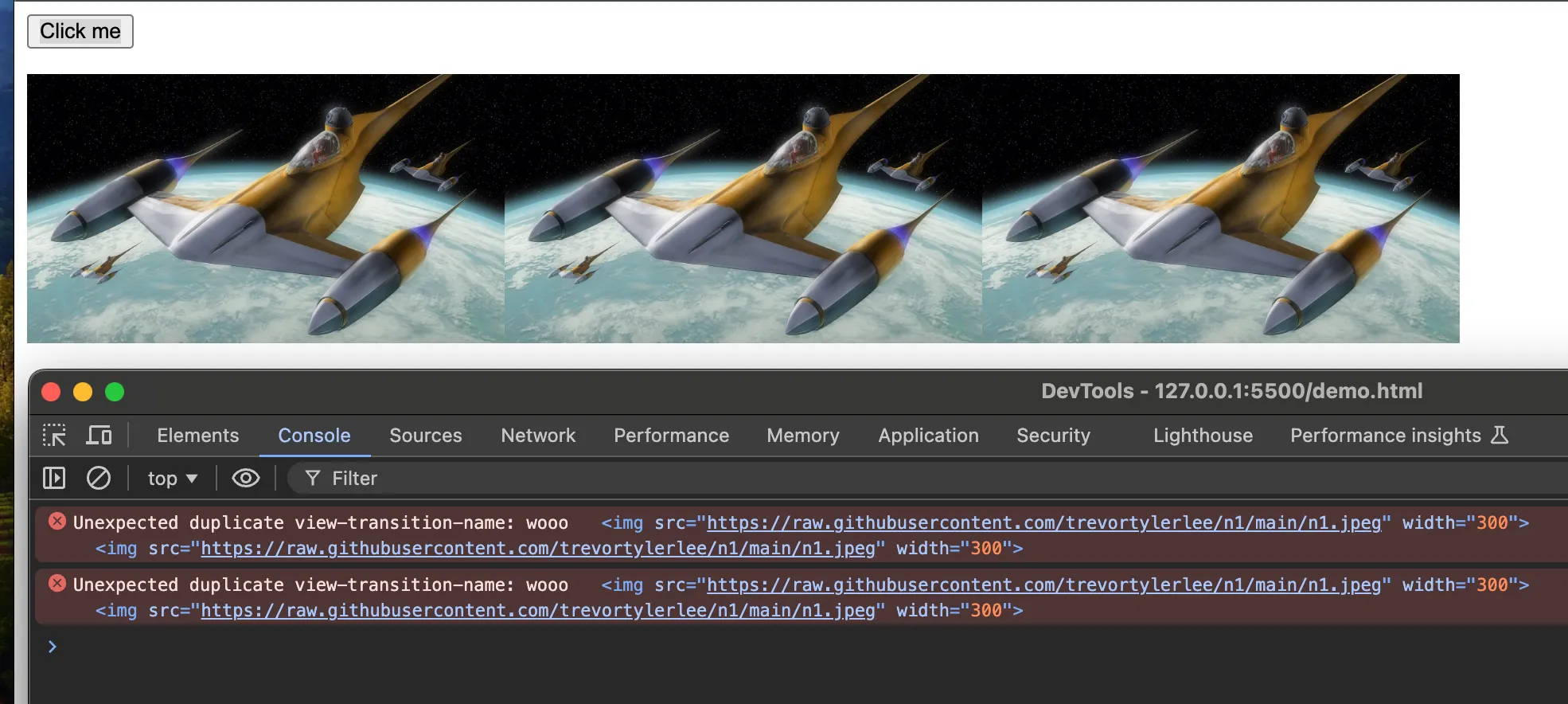Viewport: 1568px width, 704px height.
Task: Open first error's n1.jpeg image link
Action: tap(1043, 523)
